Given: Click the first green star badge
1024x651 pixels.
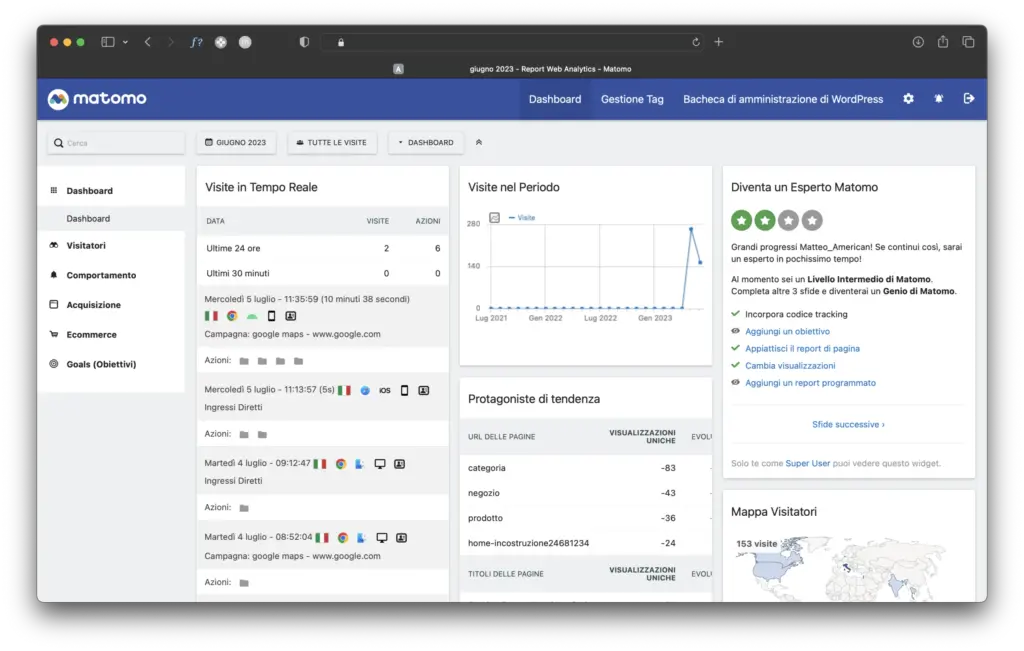Looking at the screenshot, I should (x=741, y=220).
